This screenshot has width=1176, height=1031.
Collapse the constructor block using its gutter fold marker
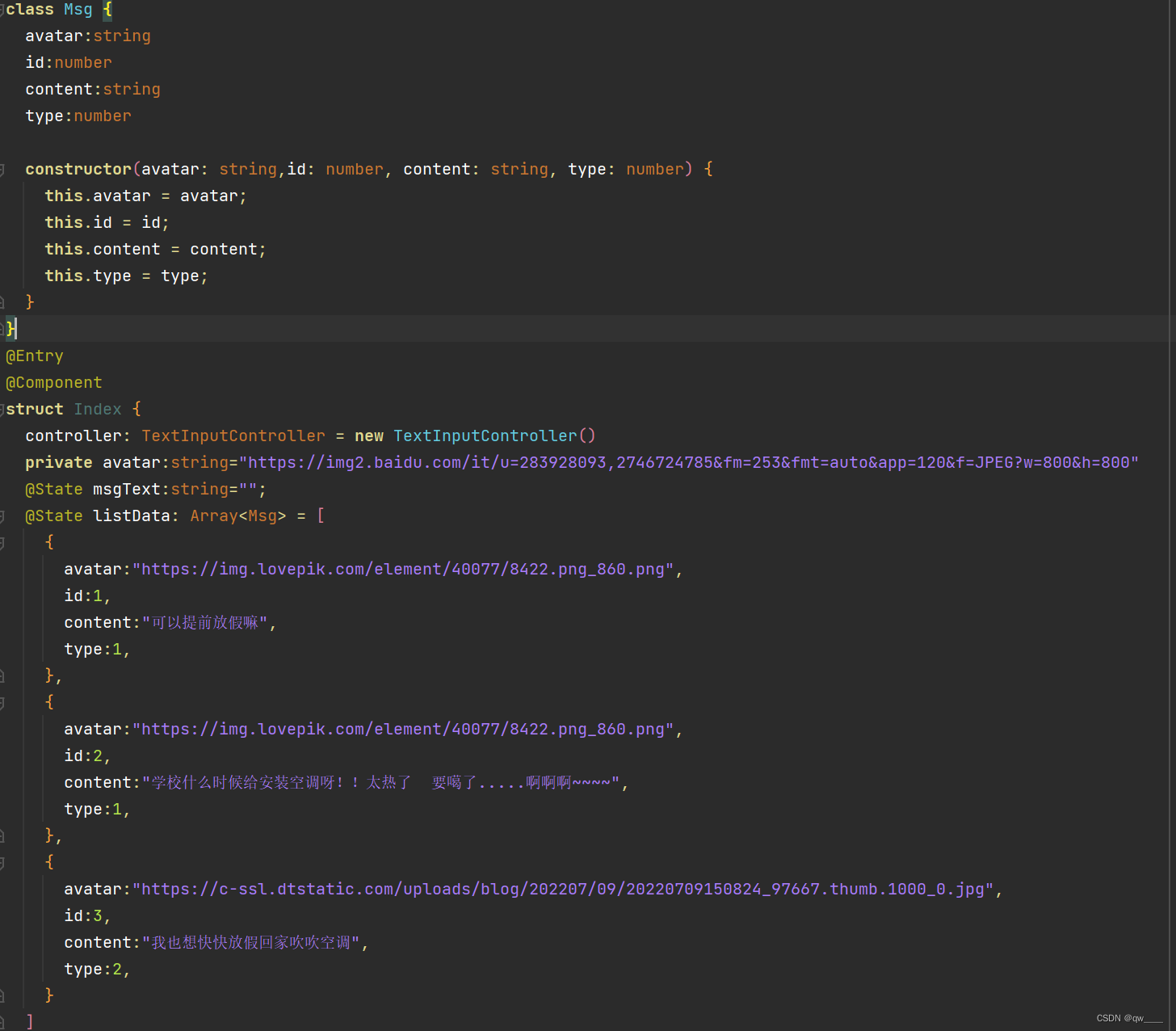coord(2,170)
